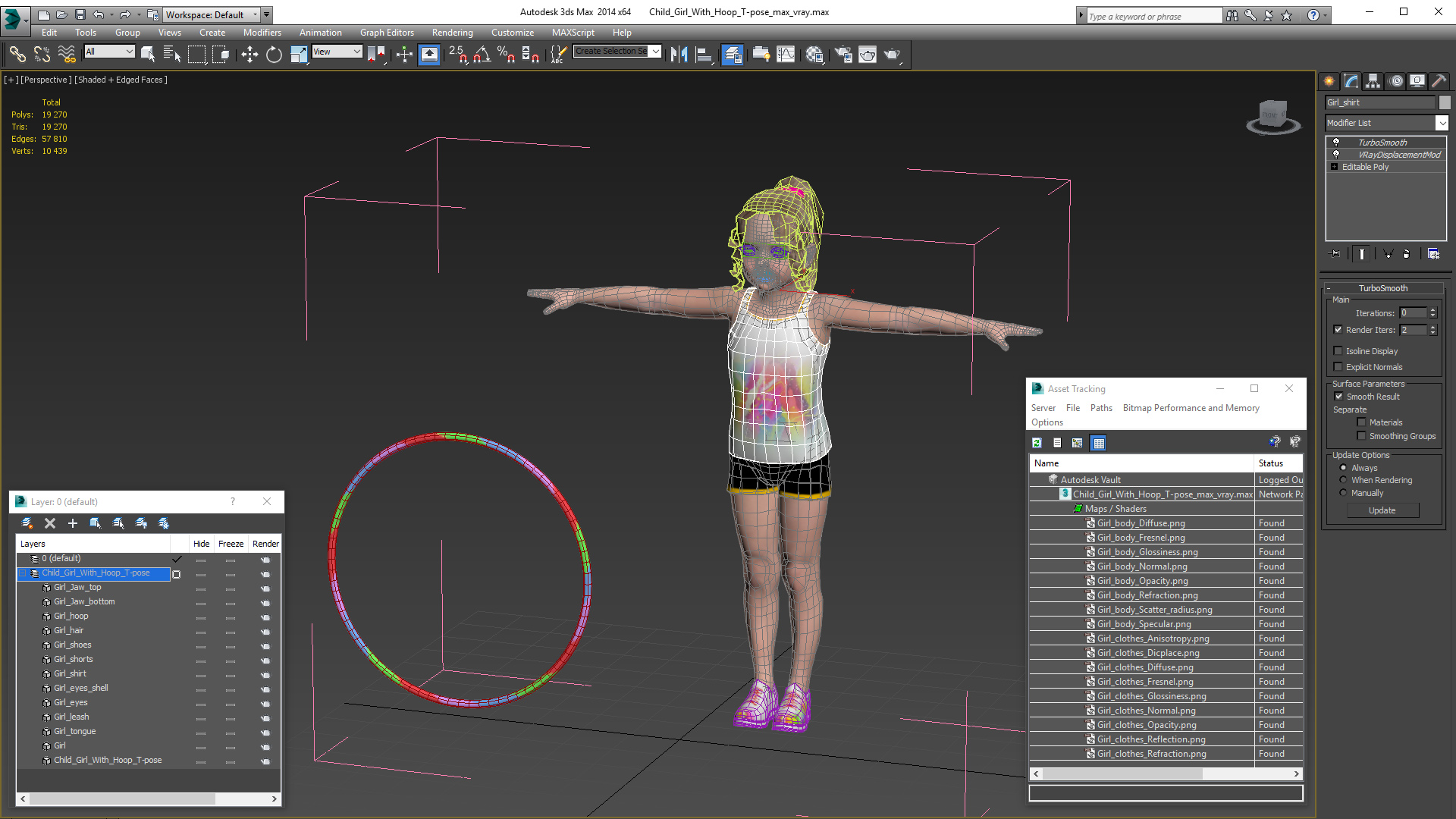Screen dimensions: 1456x819
Task: Click the Select and Manipulate icon
Action: [404, 54]
